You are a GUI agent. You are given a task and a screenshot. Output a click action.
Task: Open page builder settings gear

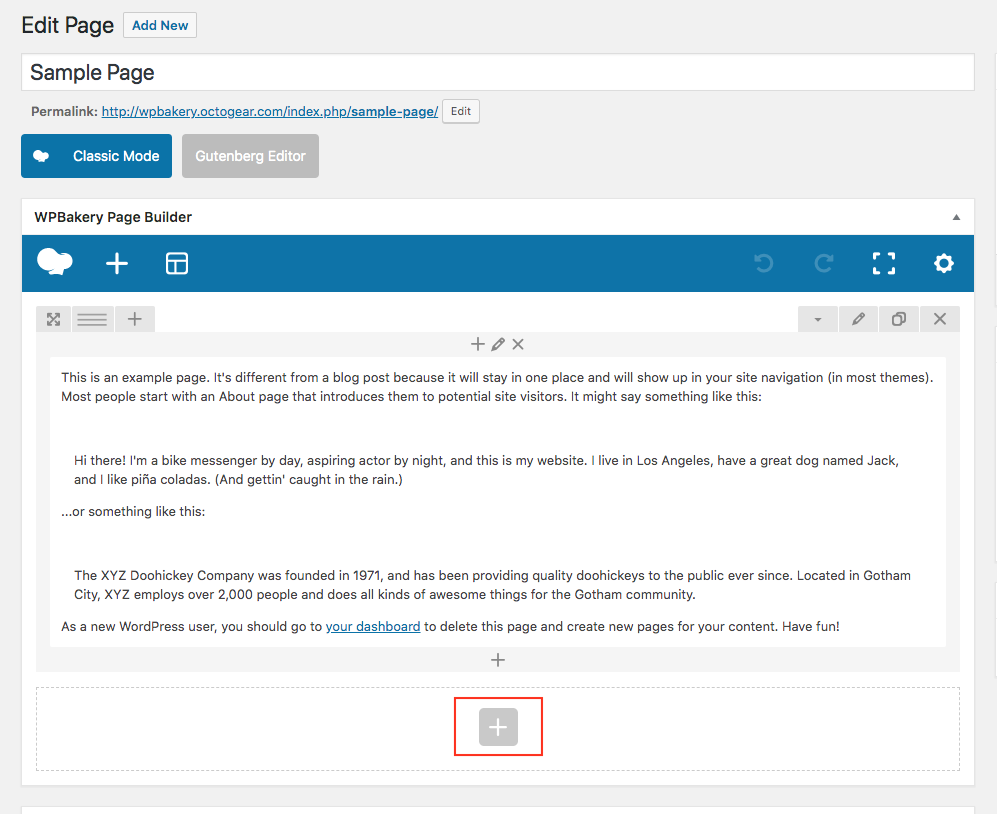point(944,264)
